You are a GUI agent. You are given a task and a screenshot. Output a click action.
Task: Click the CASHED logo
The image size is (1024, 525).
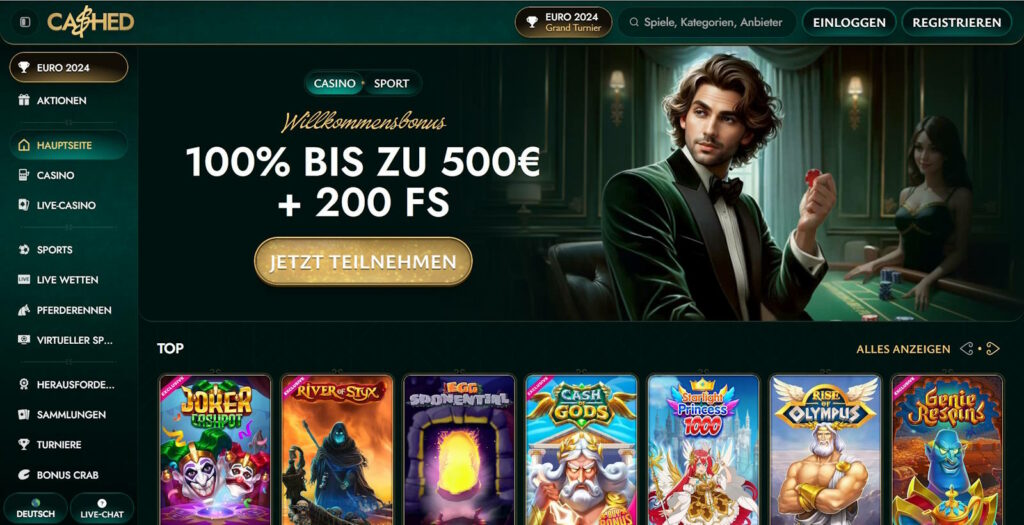coord(90,23)
